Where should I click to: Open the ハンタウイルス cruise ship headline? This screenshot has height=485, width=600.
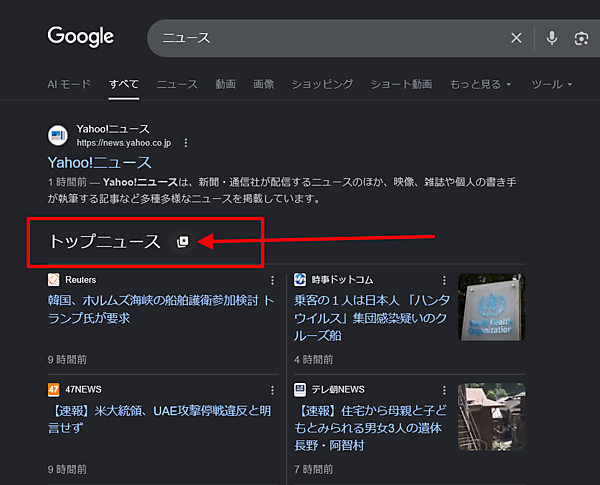[372, 318]
